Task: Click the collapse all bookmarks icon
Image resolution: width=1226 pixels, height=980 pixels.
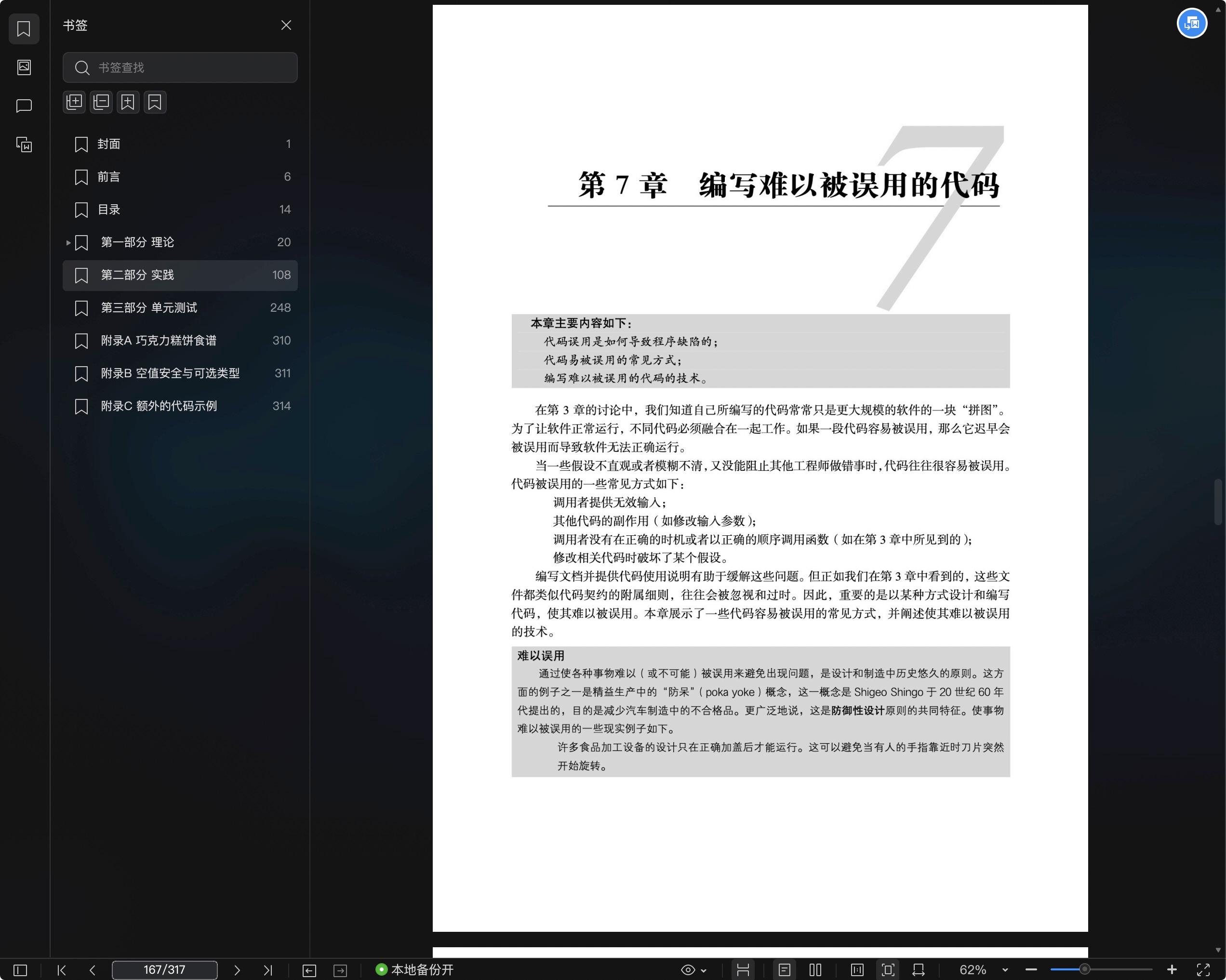Action: [101, 102]
